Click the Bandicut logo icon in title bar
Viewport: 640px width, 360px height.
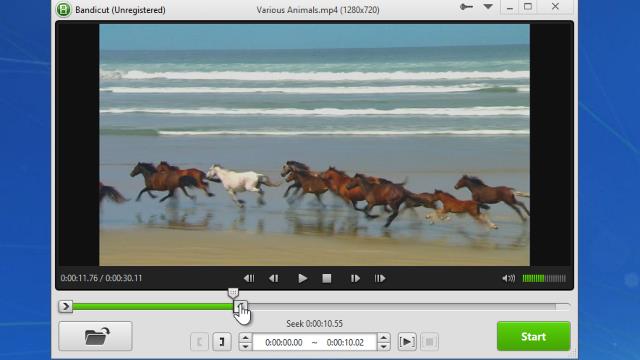[64, 9]
